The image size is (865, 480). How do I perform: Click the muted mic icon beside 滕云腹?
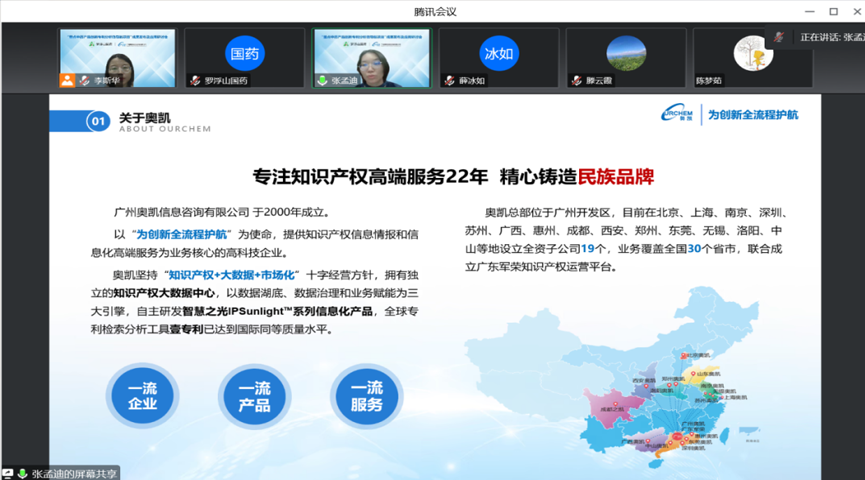tap(577, 80)
